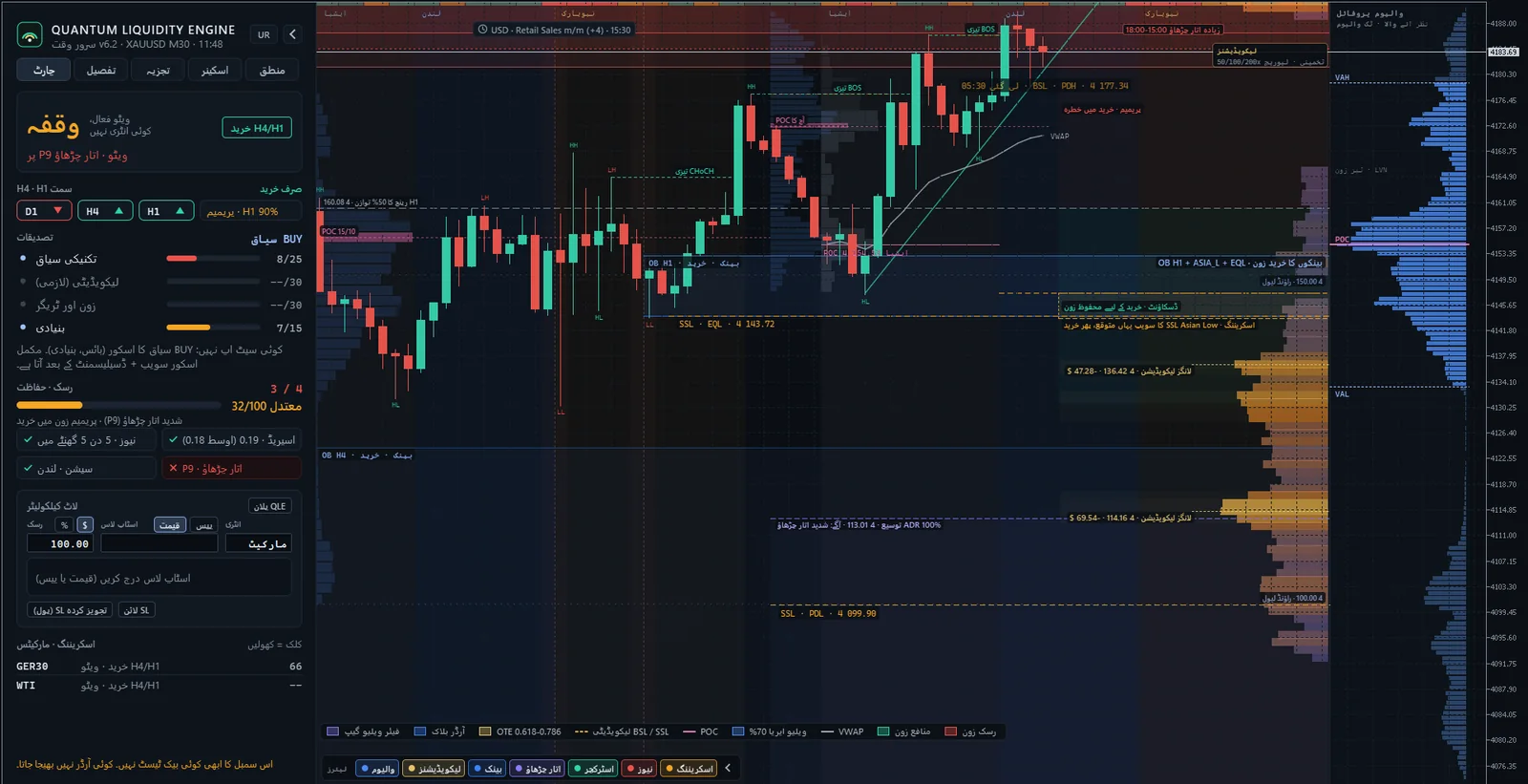Select the H4 timeframe direction chip
Screen dimensions: 1528x784
click(105, 211)
